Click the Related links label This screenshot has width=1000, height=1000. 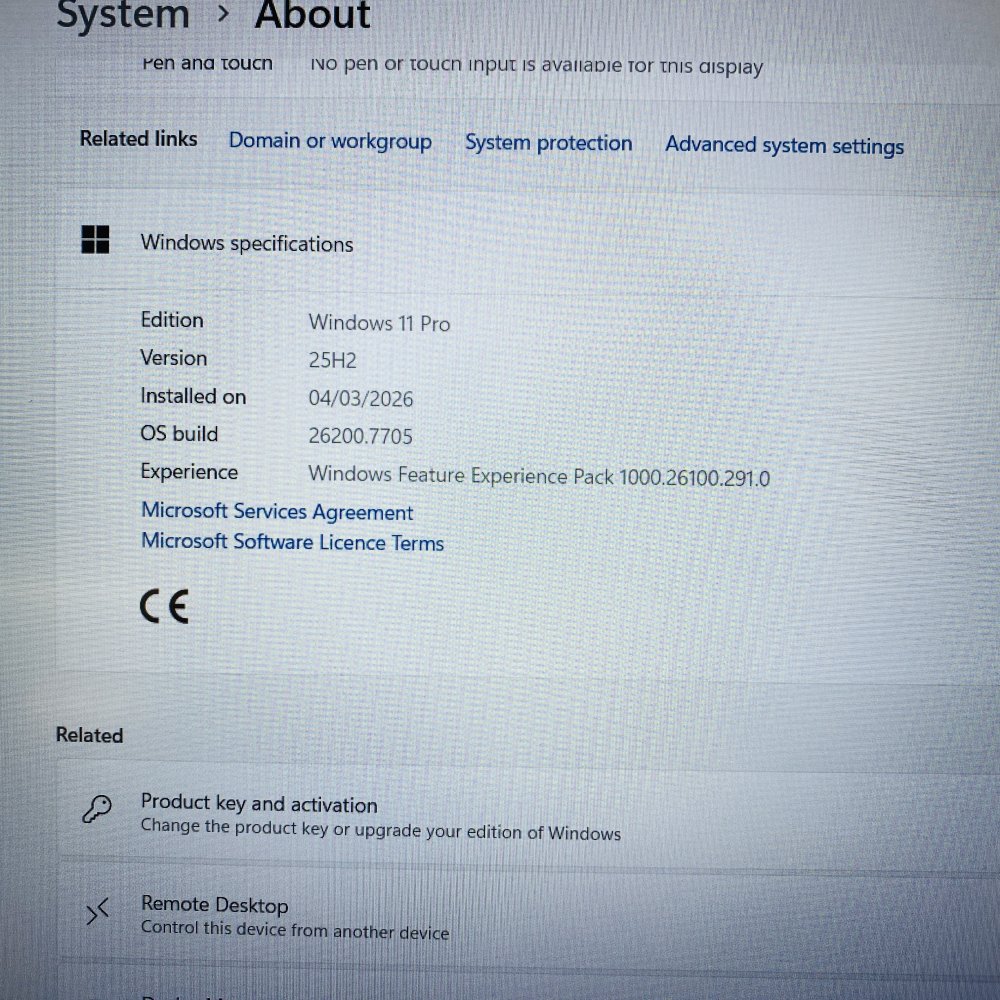(x=138, y=138)
